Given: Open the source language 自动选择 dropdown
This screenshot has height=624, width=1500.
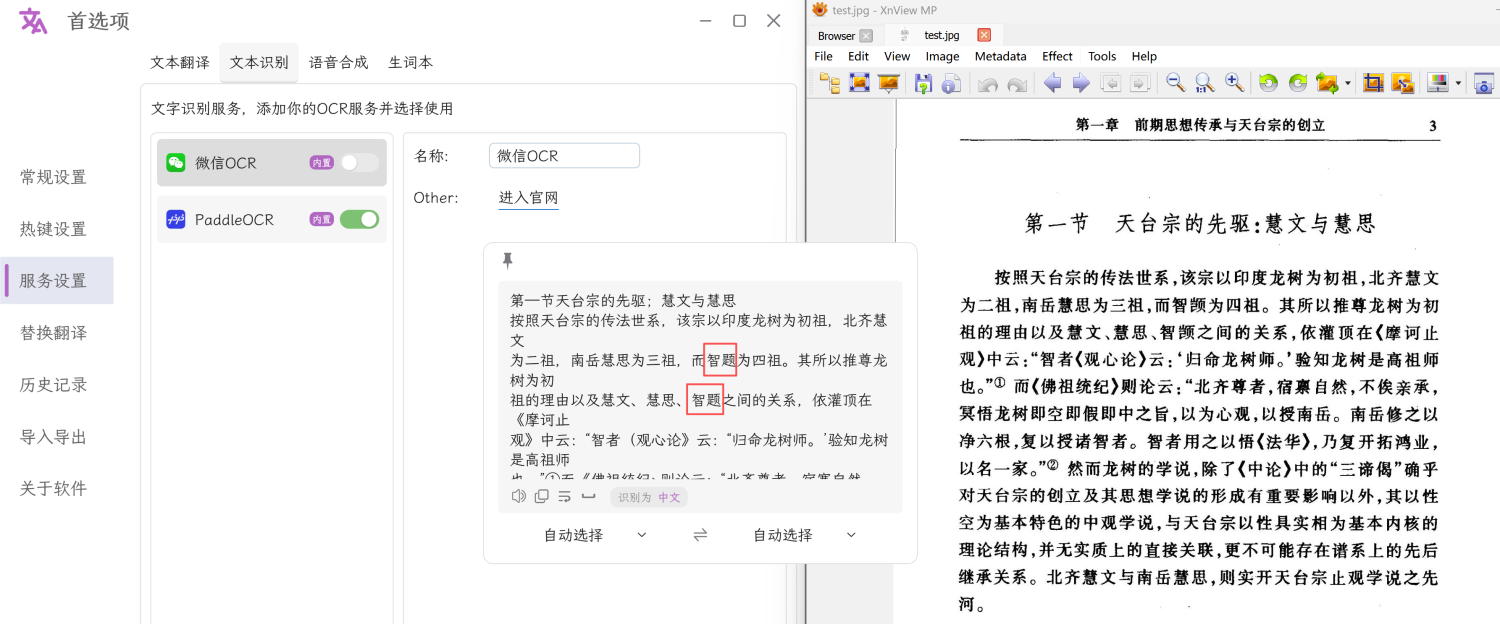Looking at the screenshot, I should pyautogui.click(x=596, y=535).
